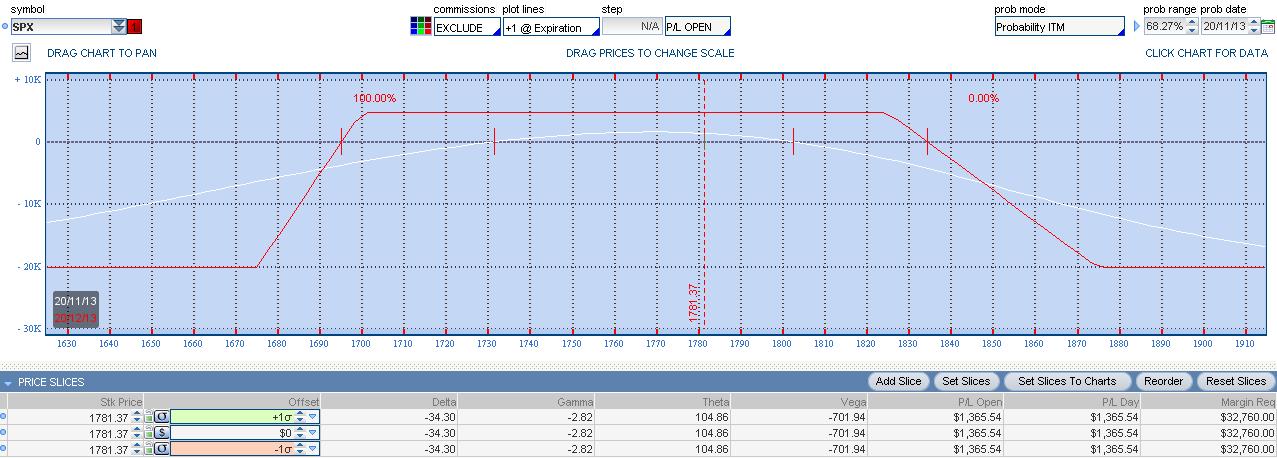Click the lock icon on the +1σ slice row

point(149,416)
